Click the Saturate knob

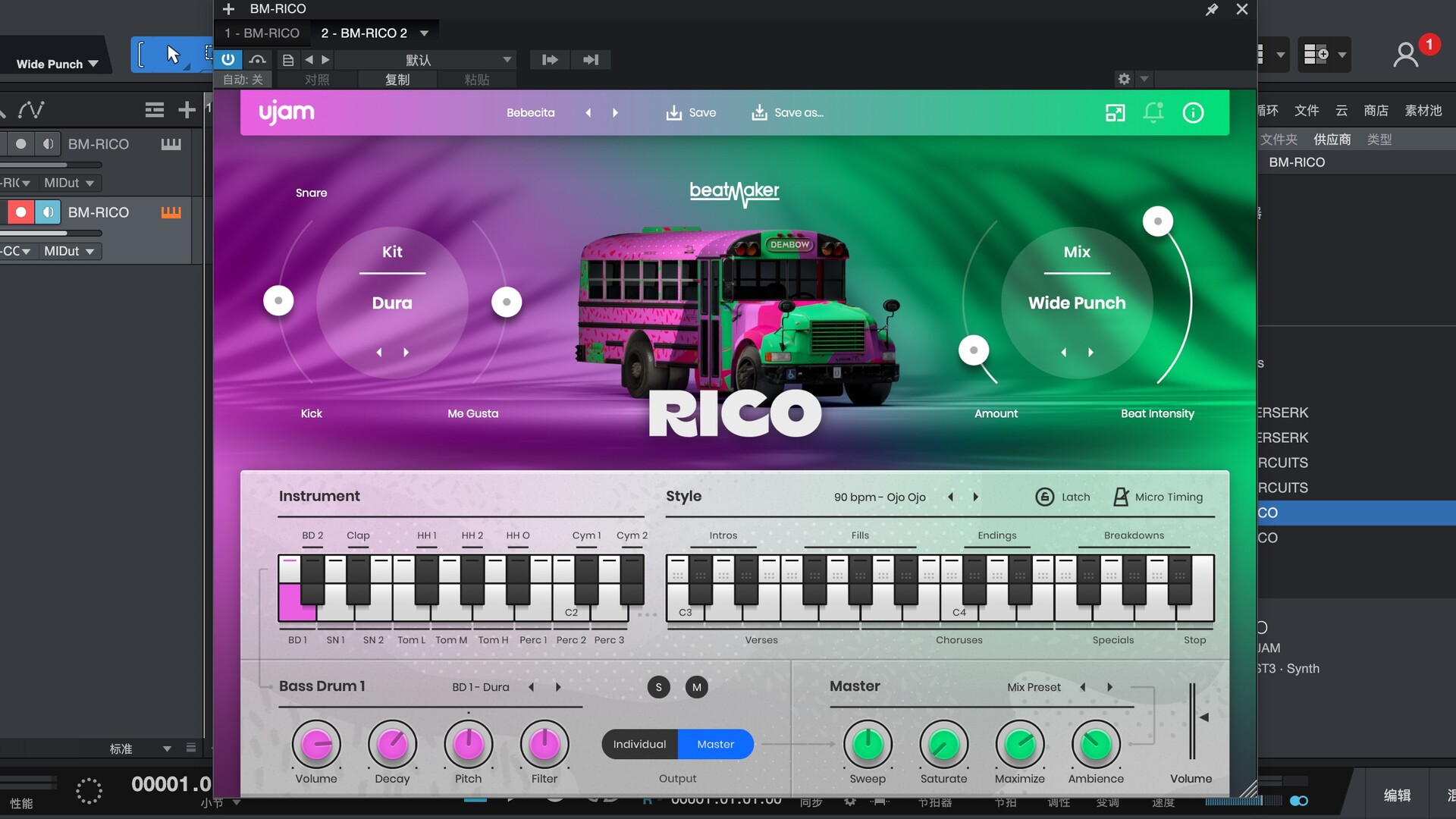tap(944, 745)
